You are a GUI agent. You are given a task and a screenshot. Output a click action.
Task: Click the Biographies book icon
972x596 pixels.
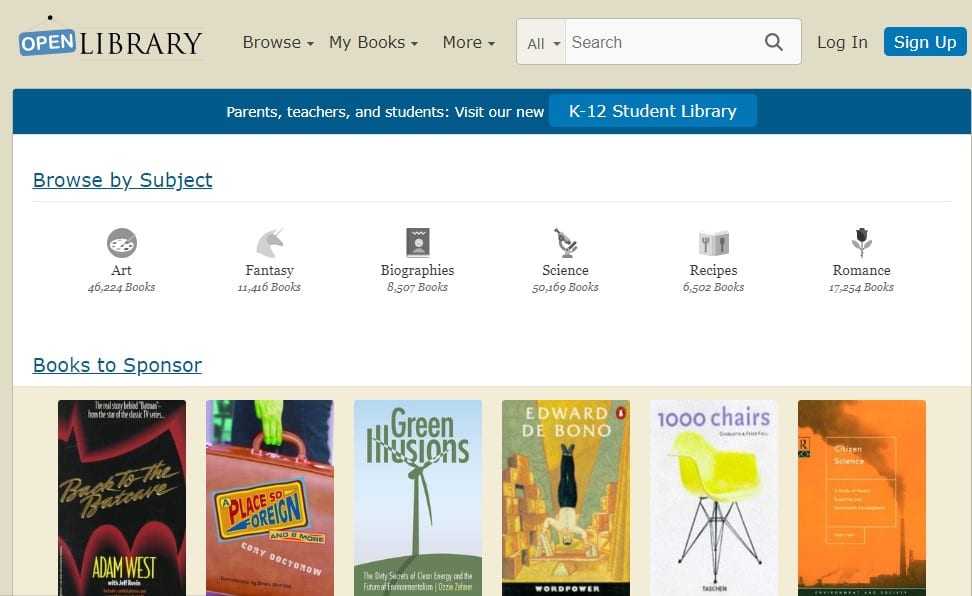[417, 243]
